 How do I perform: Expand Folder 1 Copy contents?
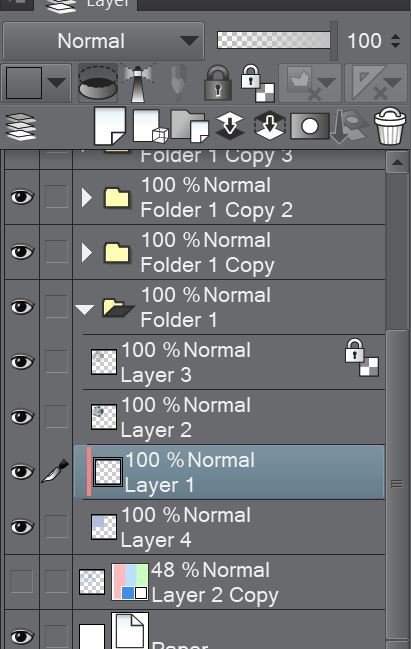pos(86,252)
